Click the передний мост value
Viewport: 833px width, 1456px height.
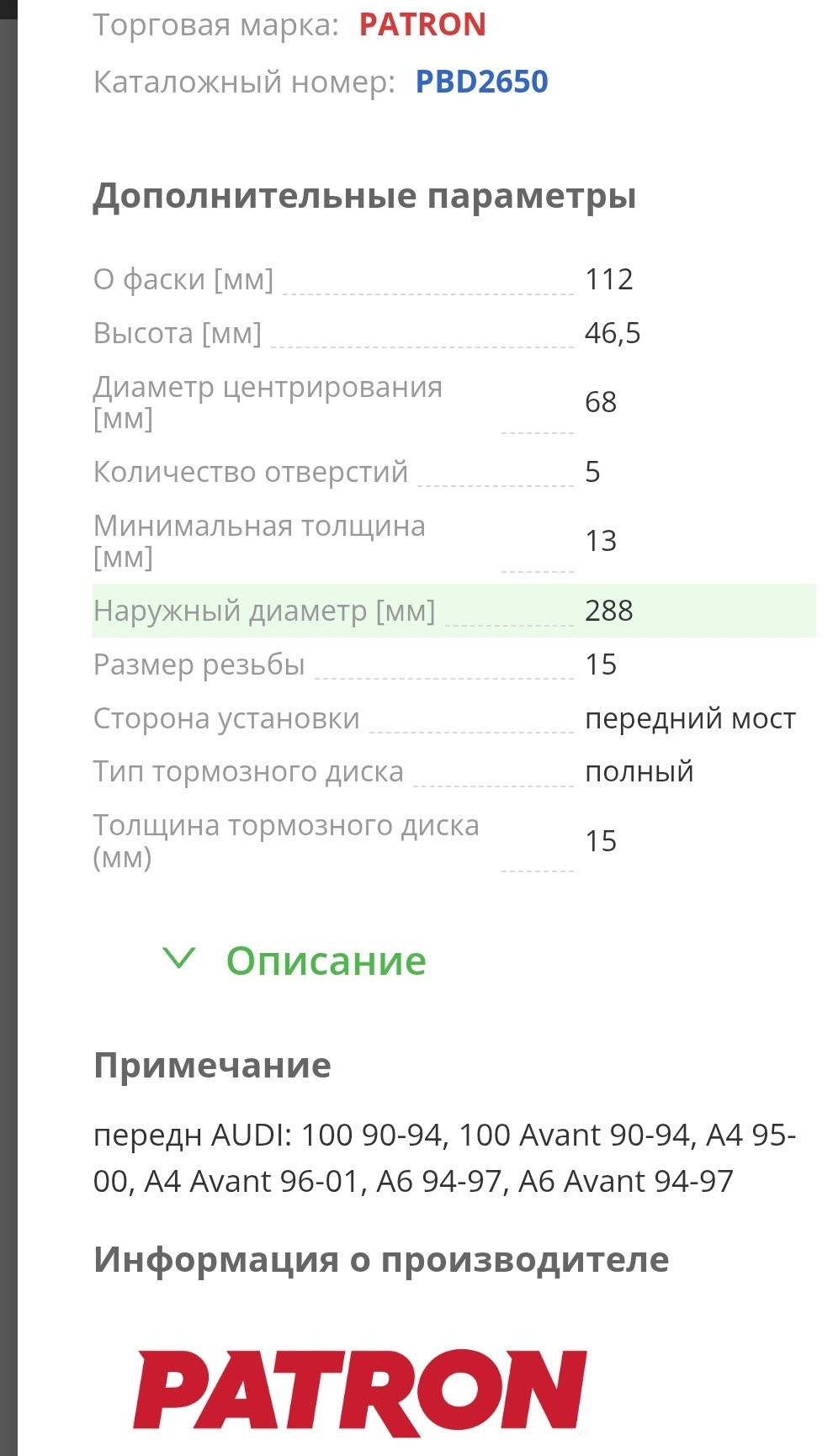pyautogui.click(x=690, y=718)
